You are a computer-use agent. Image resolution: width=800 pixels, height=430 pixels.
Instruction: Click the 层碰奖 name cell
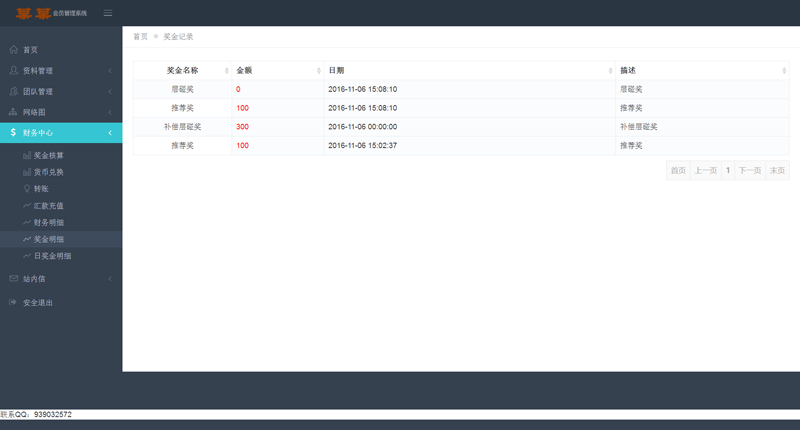pyautogui.click(x=182, y=89)
